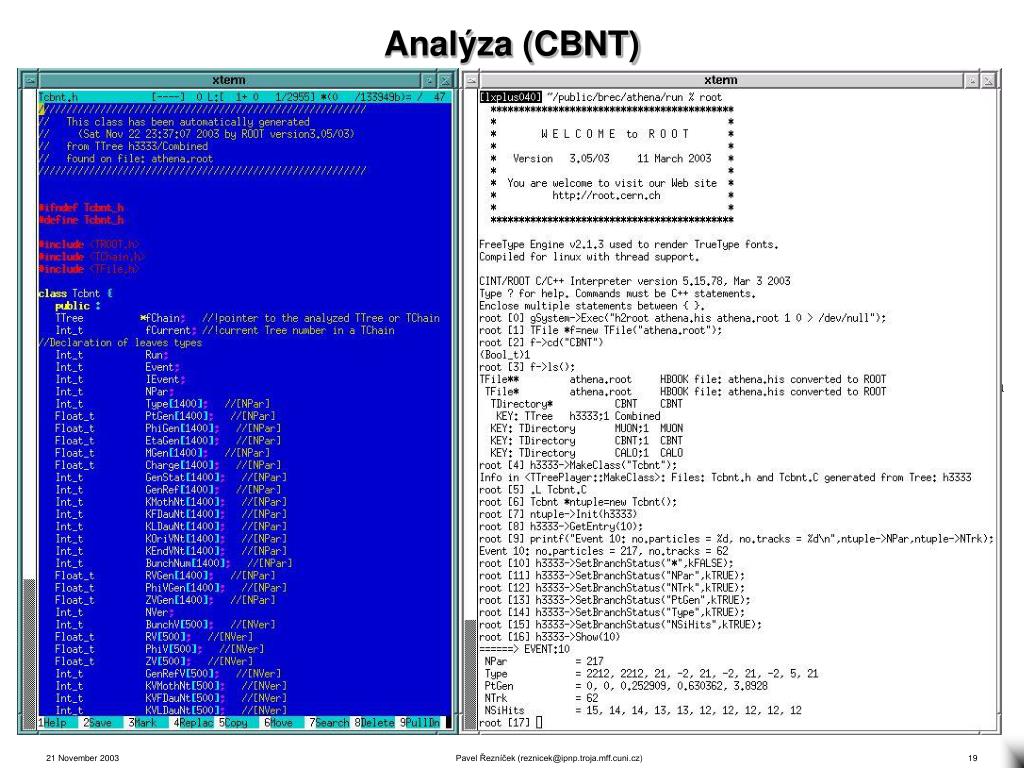Screen dimensions: 1024x768
Task: Click the left xterm scrollbar thumb
Action: coord(29,654)
